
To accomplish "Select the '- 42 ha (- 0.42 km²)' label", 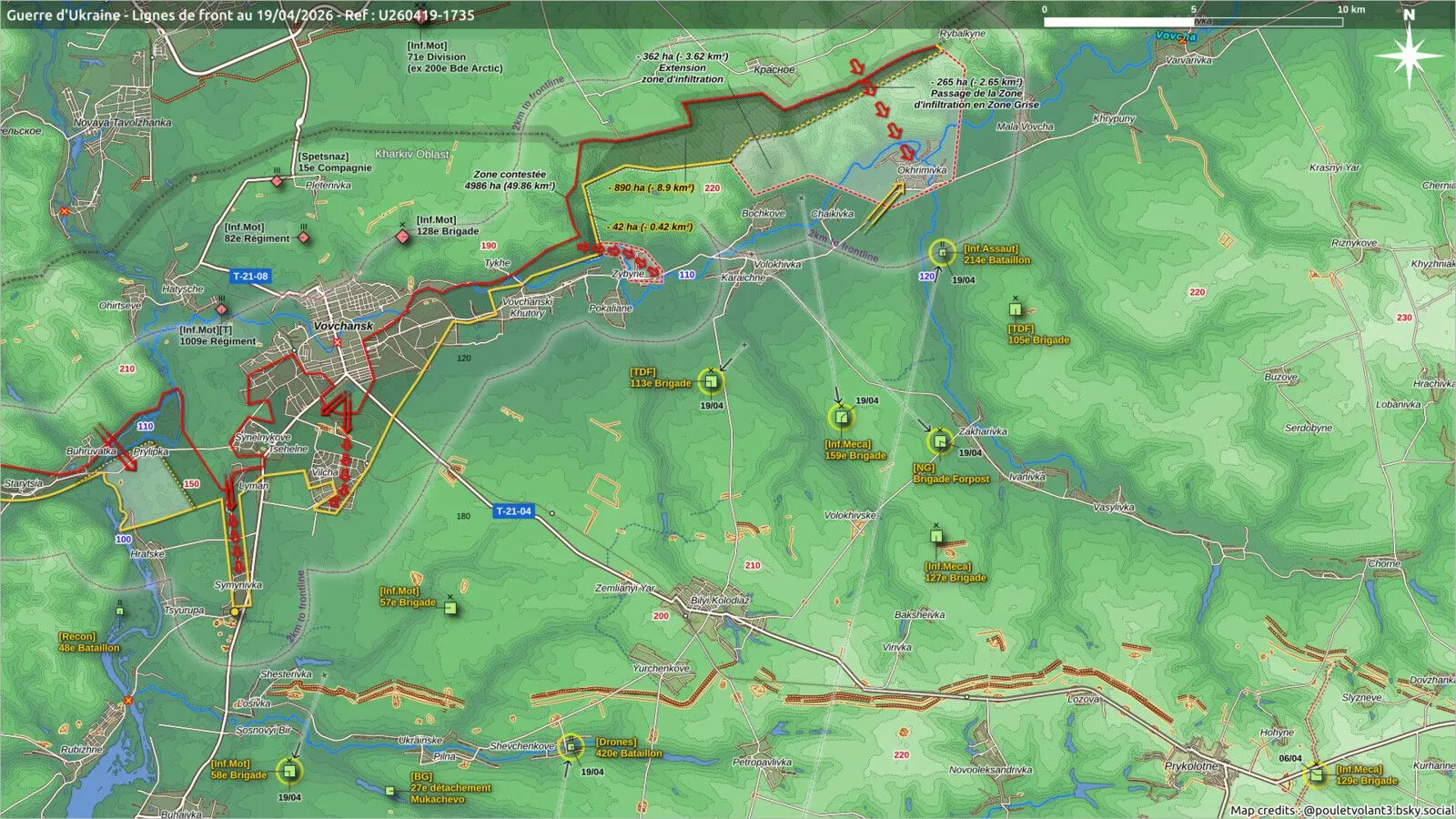I will point(649,227).
